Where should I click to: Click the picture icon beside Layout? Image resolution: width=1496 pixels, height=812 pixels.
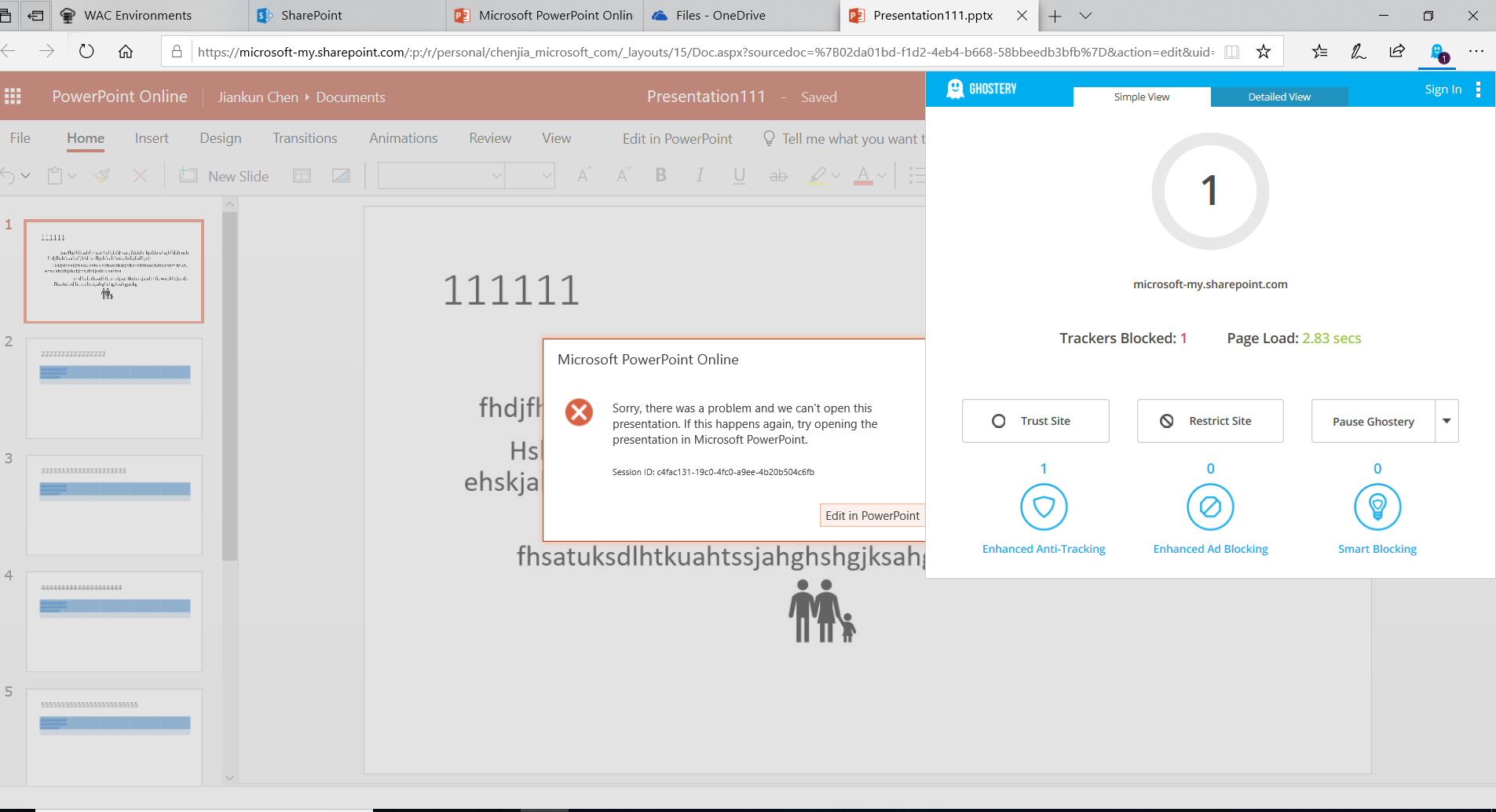pyautogui.click(x=341, y=176)
